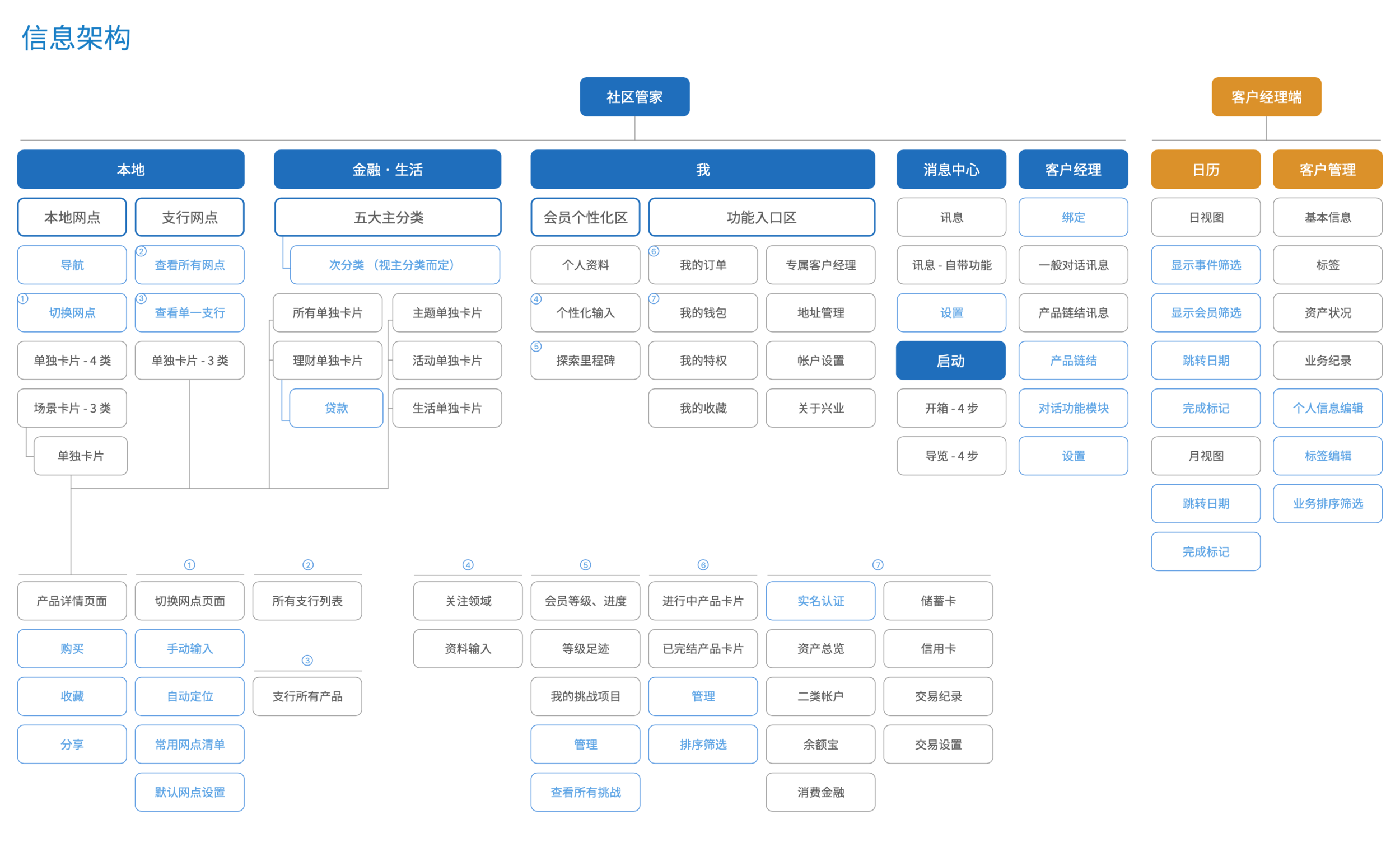The width and height of the screenshot is (1400, 866).
Task: Select the 购买 box
Action: [x=72, y=648]
